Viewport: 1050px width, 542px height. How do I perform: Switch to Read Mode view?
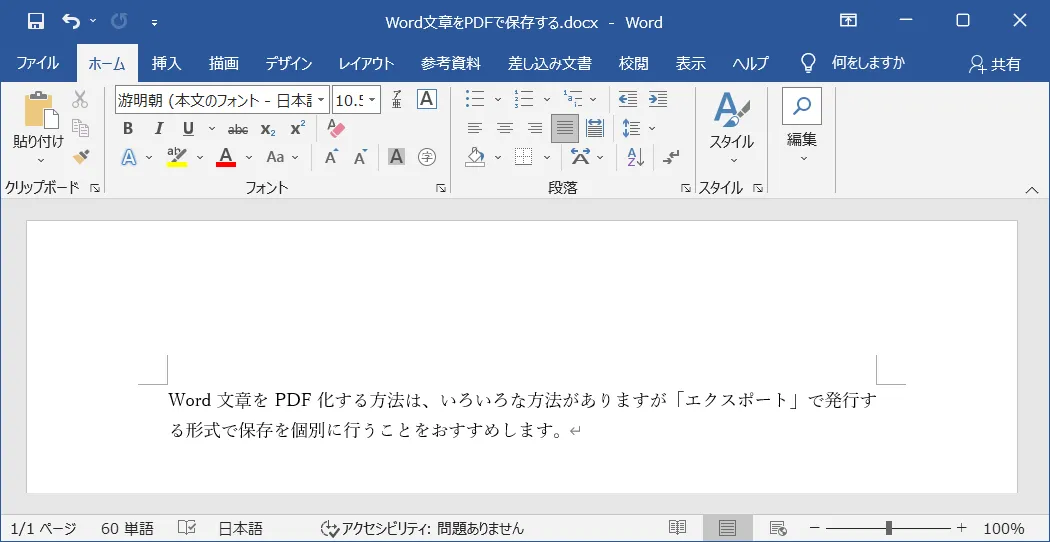click(x=678, y=528)
